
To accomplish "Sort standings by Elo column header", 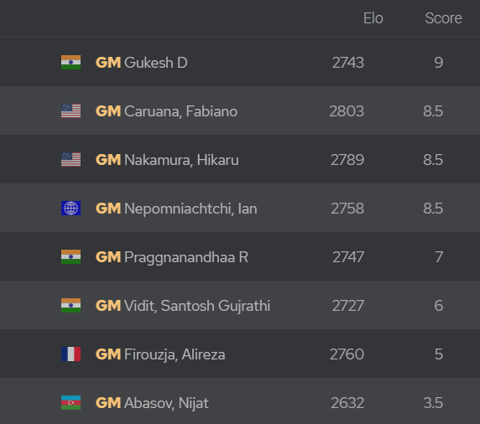I will coord(373,18).
